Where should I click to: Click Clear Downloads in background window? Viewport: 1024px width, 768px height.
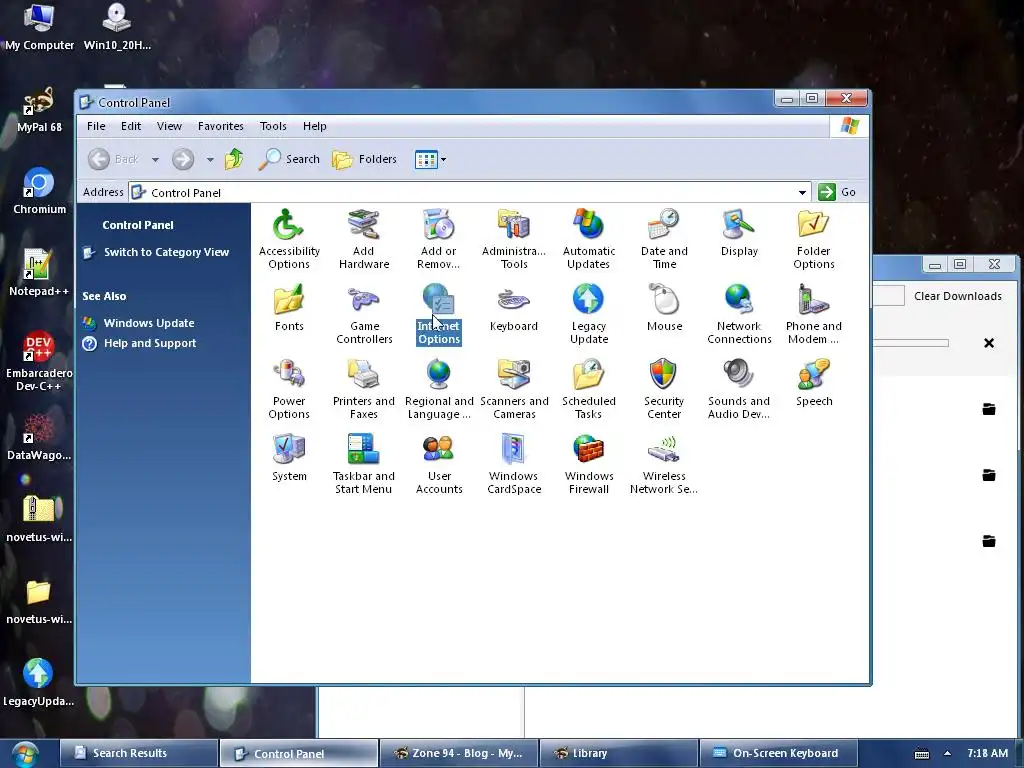[x=957, y=296]
